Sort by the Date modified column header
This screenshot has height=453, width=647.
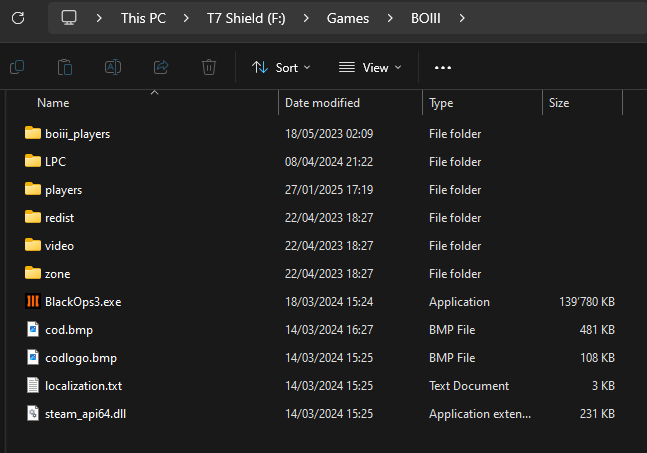(322, 103)
